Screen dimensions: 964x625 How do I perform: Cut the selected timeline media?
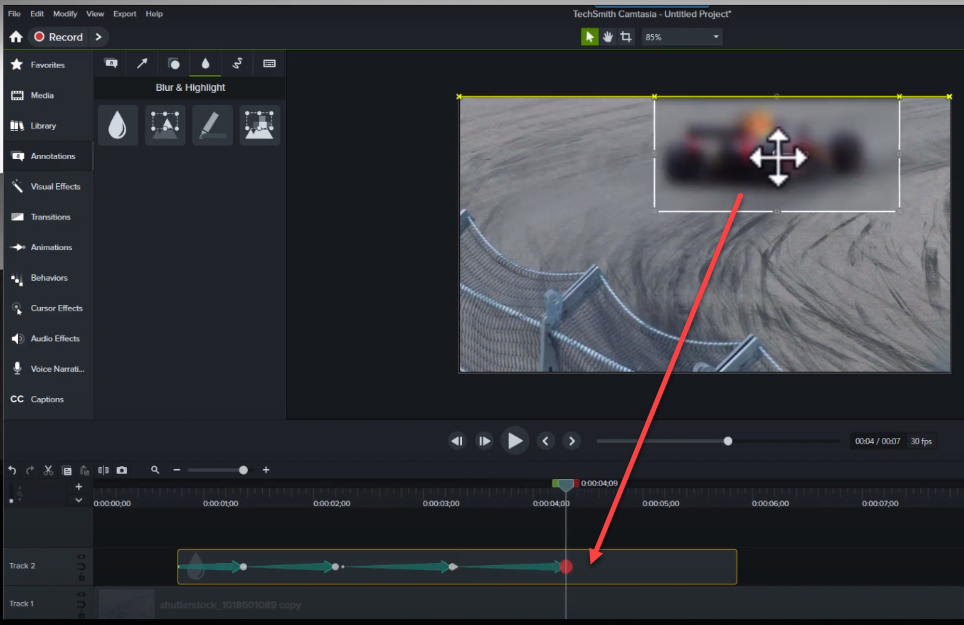click(x=49, y=470)
